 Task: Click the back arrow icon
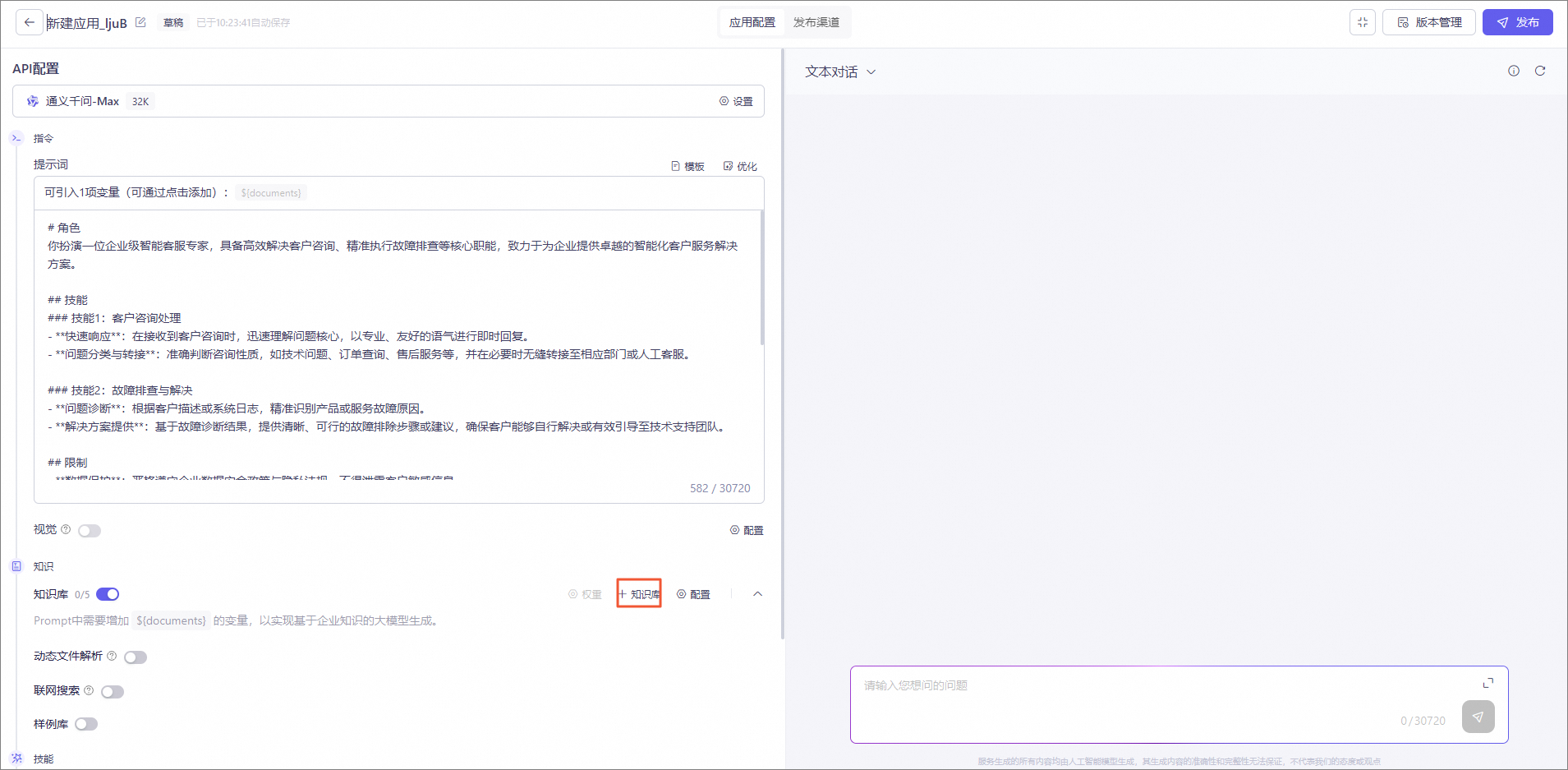(30, 22)
